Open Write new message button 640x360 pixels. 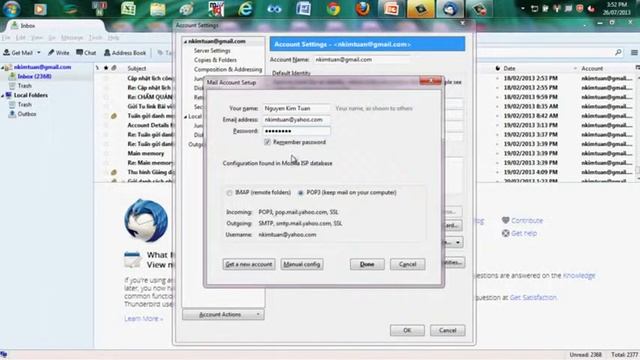coord(59,53)
